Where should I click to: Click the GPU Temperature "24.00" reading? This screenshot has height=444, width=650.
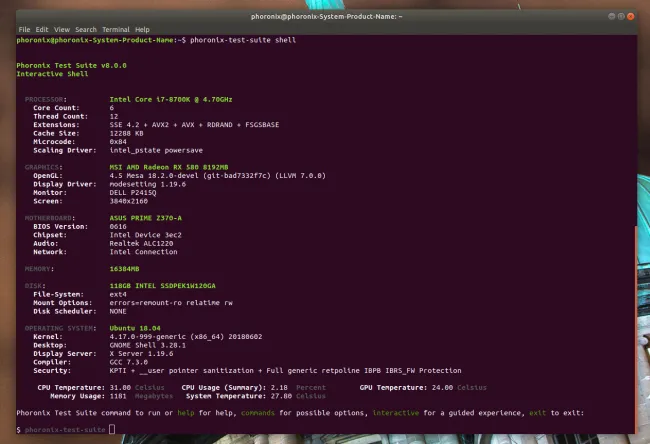442,388
